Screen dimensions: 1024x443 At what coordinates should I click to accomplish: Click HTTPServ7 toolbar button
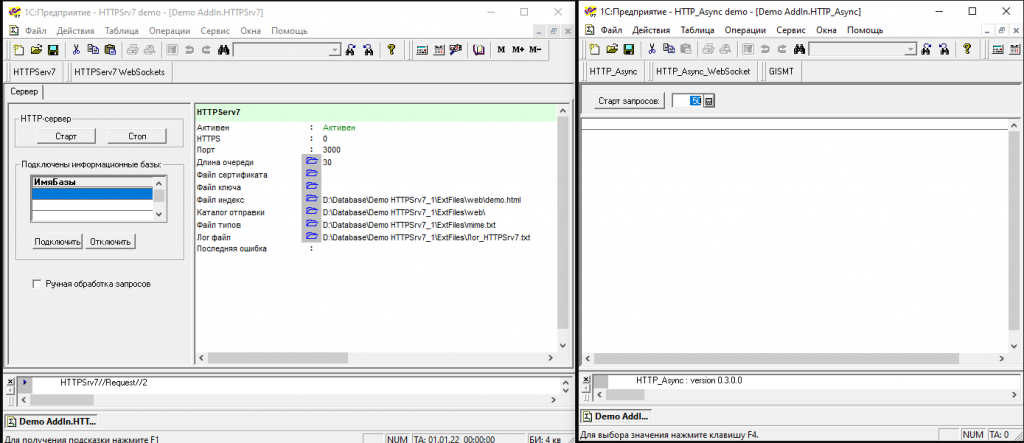(x=35, y=72)
